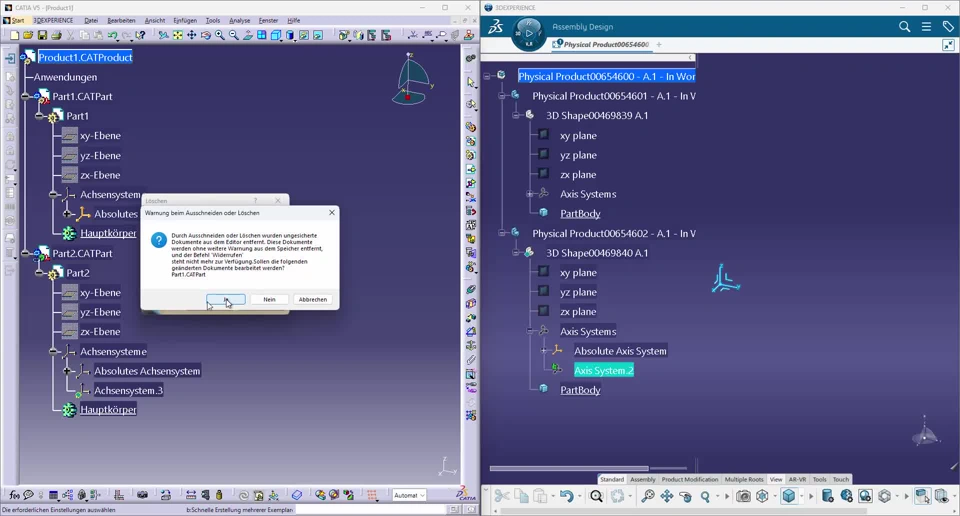Collapse Physical Product00654600 root node

point(487,77)
